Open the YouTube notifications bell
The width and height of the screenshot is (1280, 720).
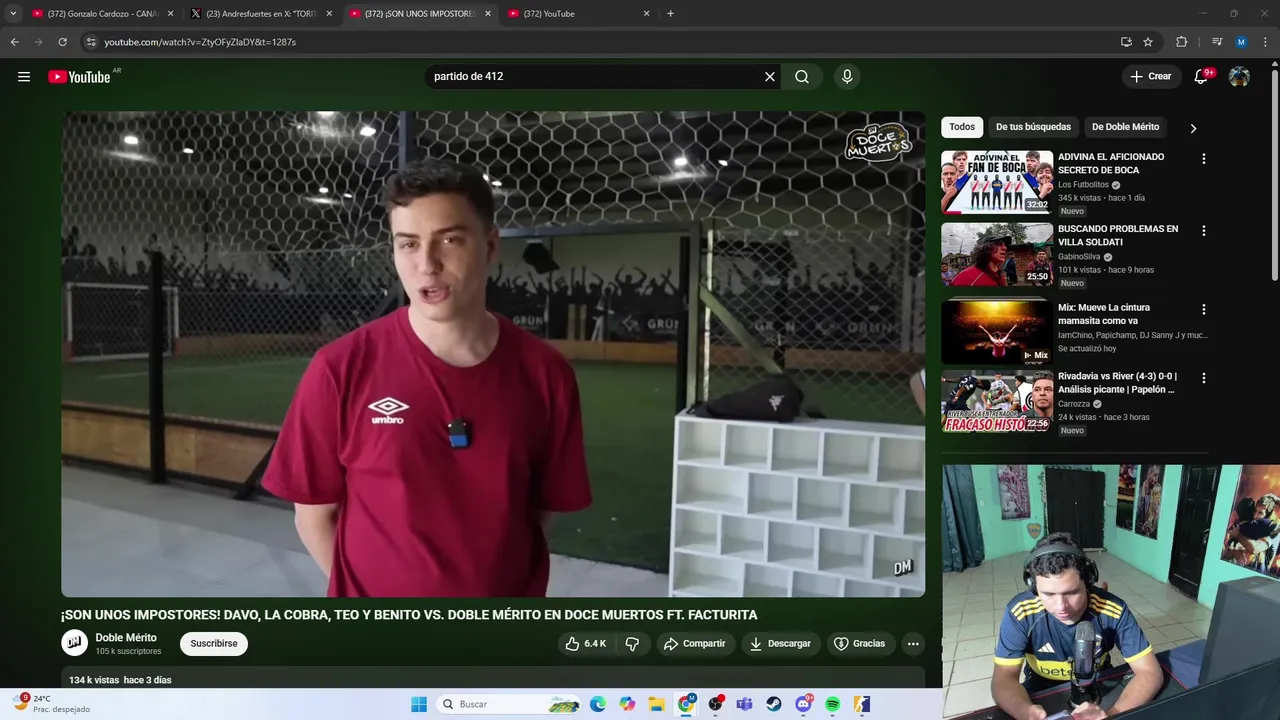[1201, 77]
